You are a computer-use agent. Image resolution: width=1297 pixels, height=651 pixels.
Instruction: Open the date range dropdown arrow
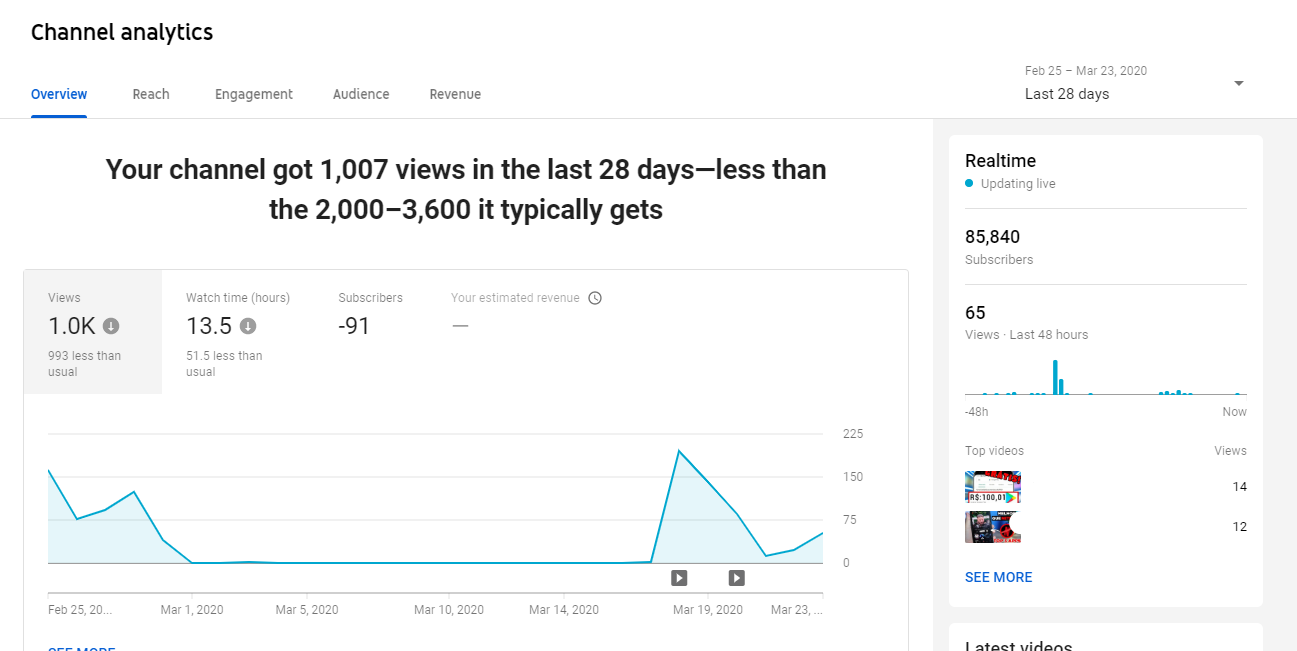click(x=1239, y=83)
